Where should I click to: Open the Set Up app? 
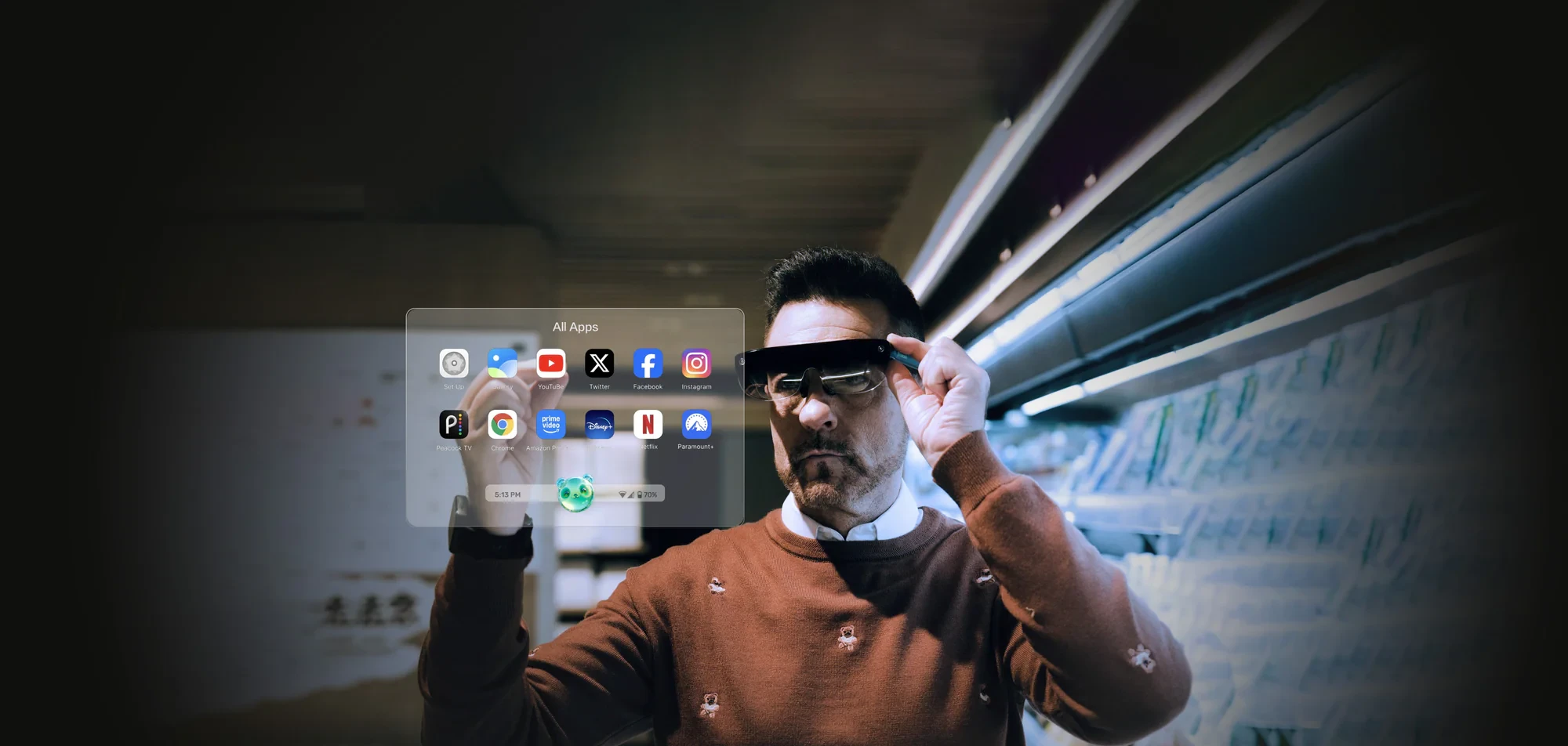(454, 364)
